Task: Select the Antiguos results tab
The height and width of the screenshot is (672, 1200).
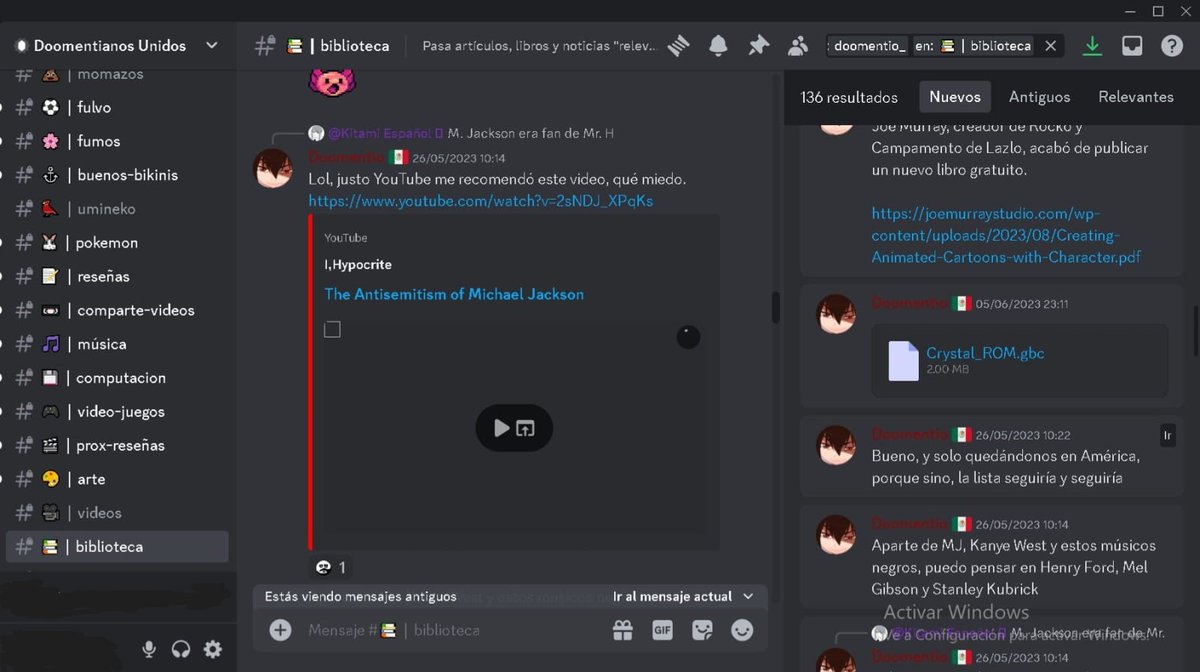Action: [1039, 97]
